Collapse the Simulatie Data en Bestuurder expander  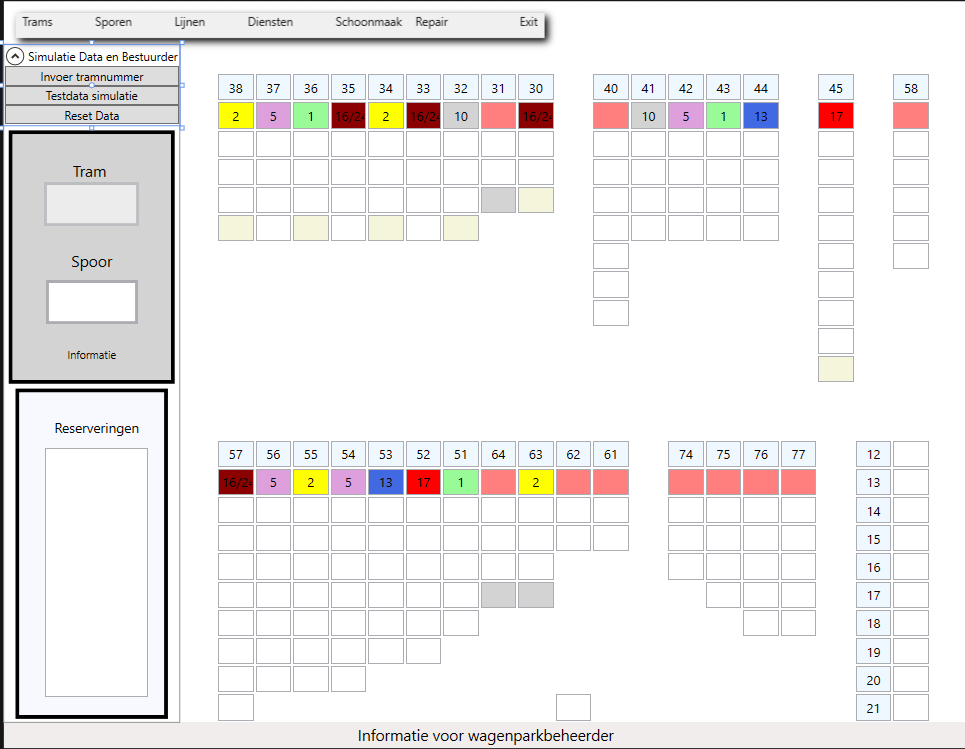16,57
